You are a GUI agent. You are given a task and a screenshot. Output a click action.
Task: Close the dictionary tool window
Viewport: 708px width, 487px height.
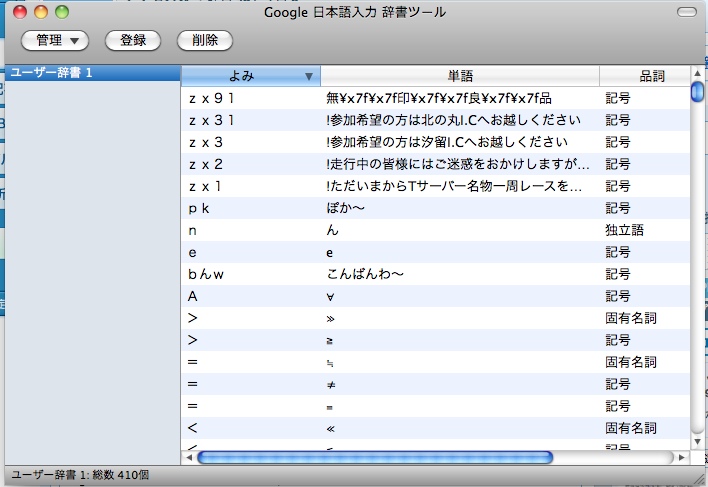(20, 12)
